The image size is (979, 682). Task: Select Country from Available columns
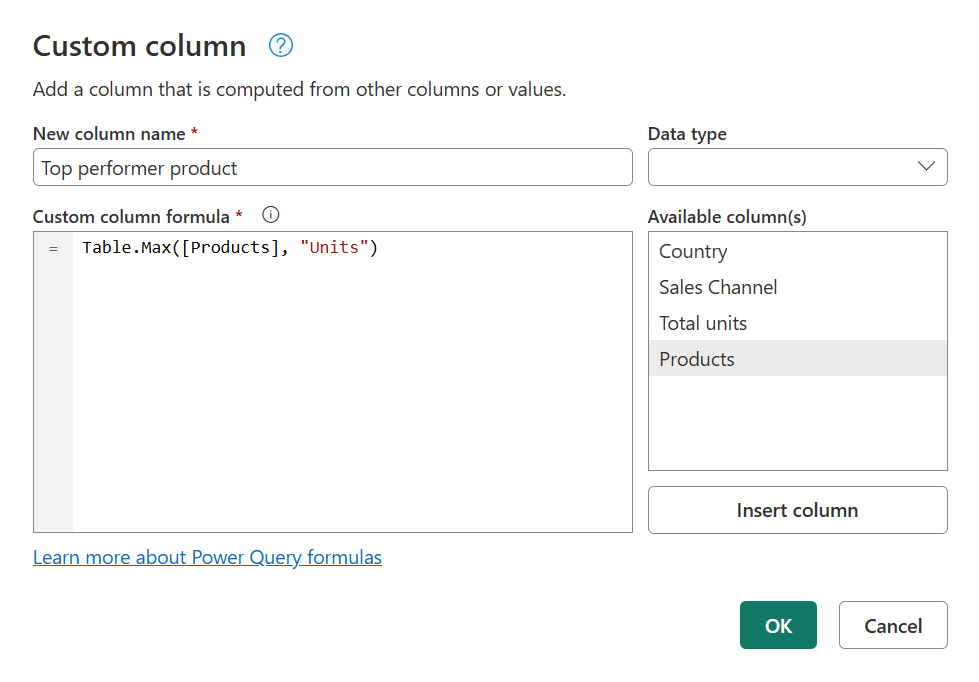(x=692, y=251)
